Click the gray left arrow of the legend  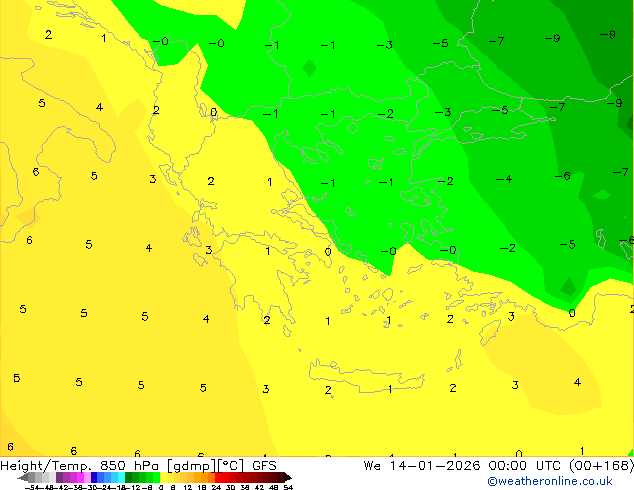(23, 477)
